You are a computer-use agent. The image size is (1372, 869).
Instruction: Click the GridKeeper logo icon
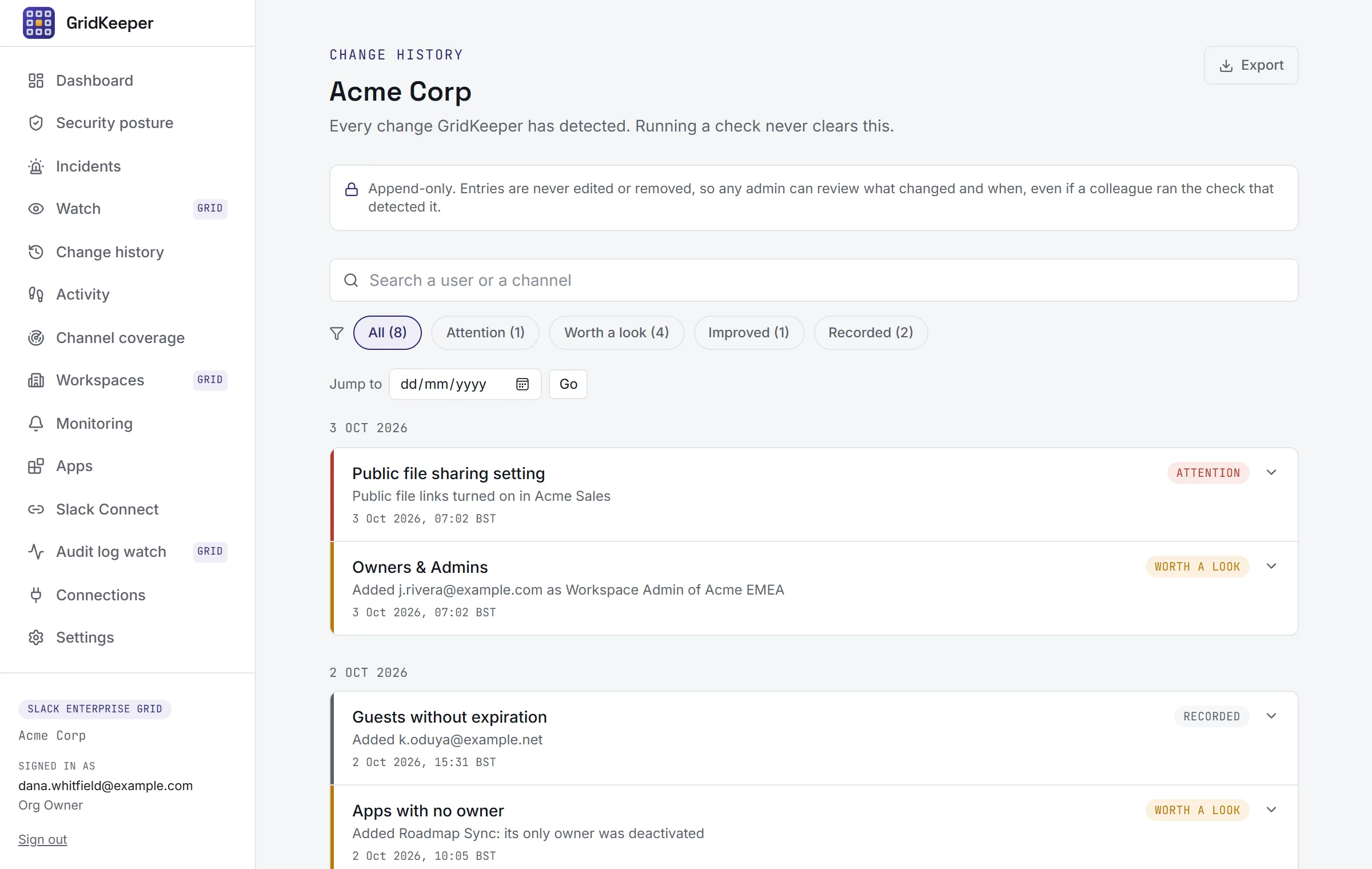click(38, 23)
